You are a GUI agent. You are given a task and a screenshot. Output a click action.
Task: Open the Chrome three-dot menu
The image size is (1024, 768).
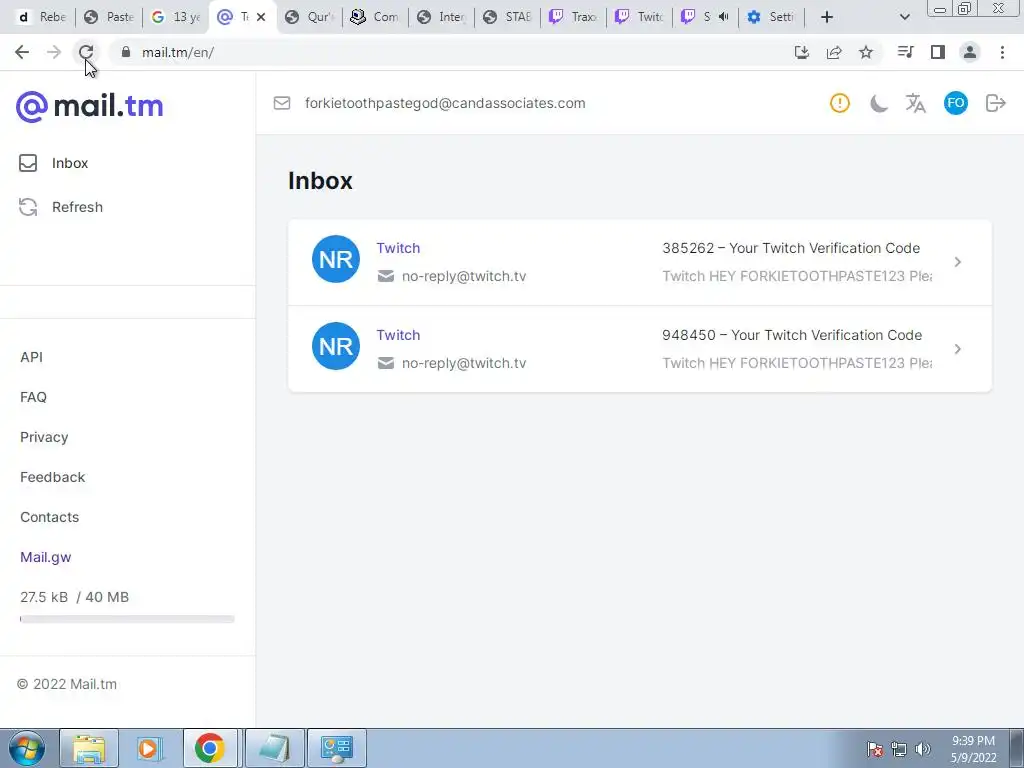point(1002,52)
